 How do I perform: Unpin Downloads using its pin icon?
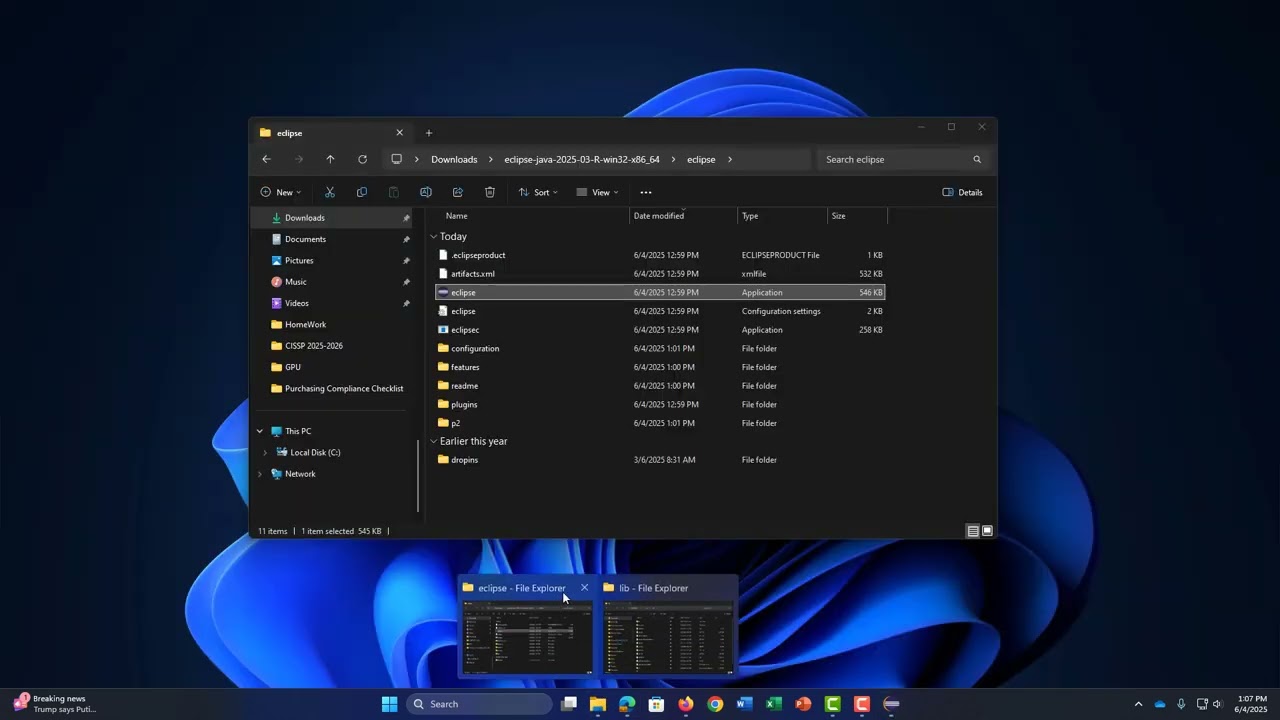coord(406,218)
